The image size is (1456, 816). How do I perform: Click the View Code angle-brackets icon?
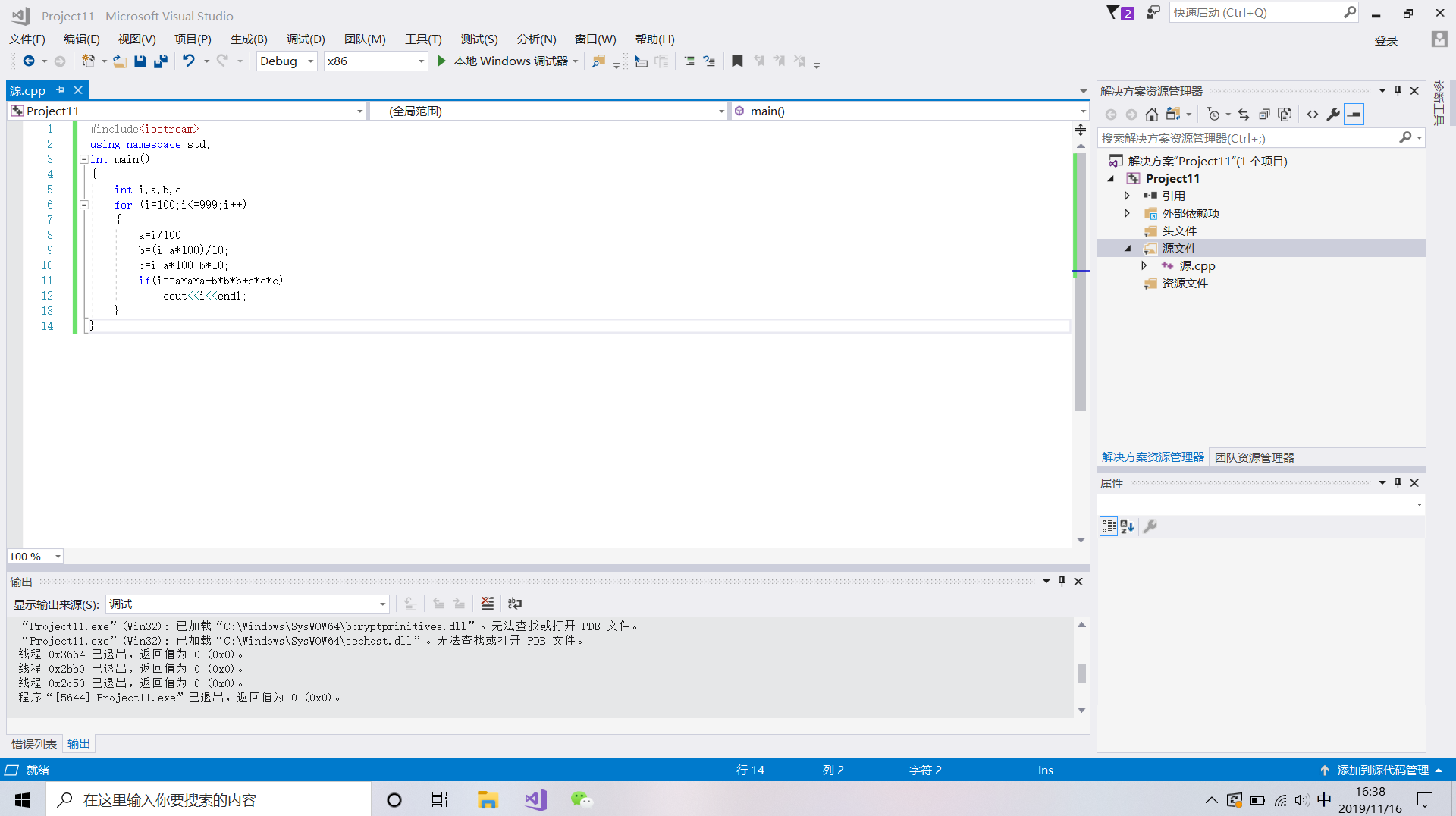tap(1313, 115)
